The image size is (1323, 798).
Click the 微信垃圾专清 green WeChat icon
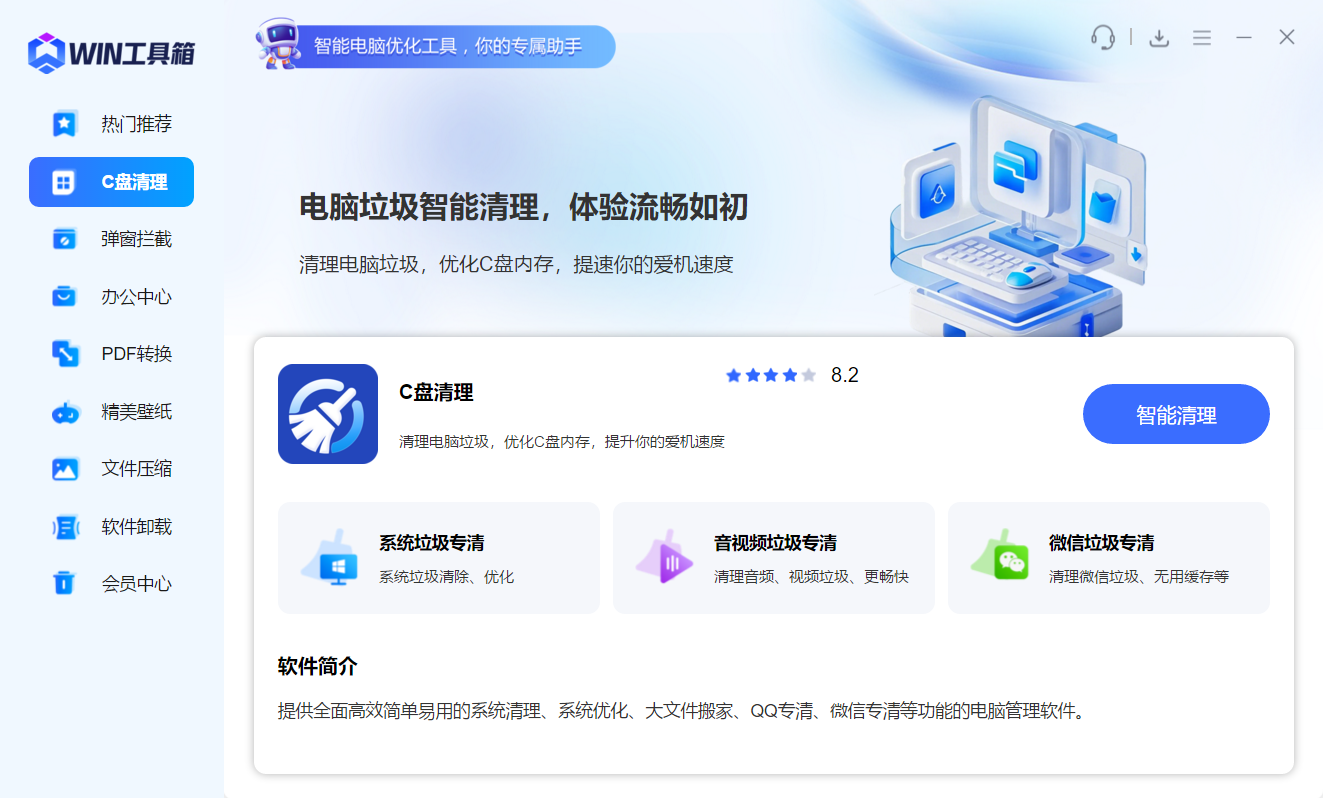[x=998, y=558]
